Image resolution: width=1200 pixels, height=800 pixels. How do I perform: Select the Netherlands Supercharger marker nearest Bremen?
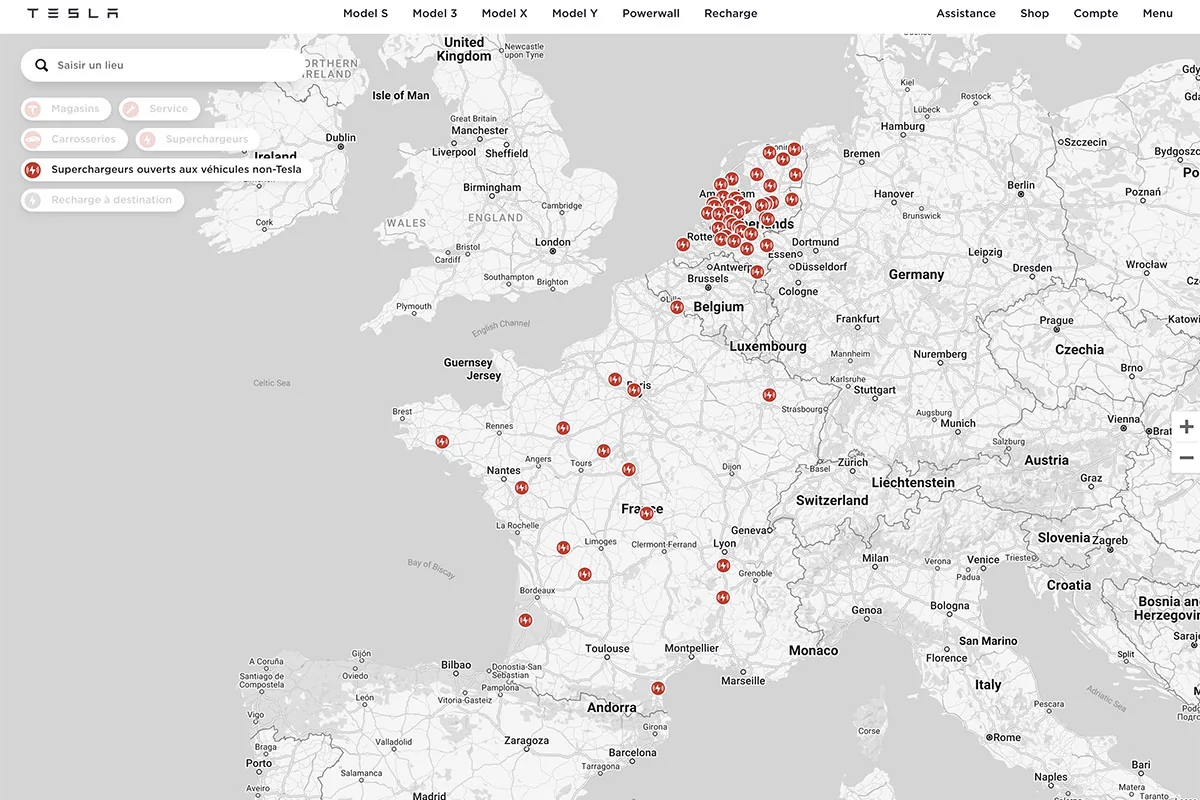click(x=794, y=149)
